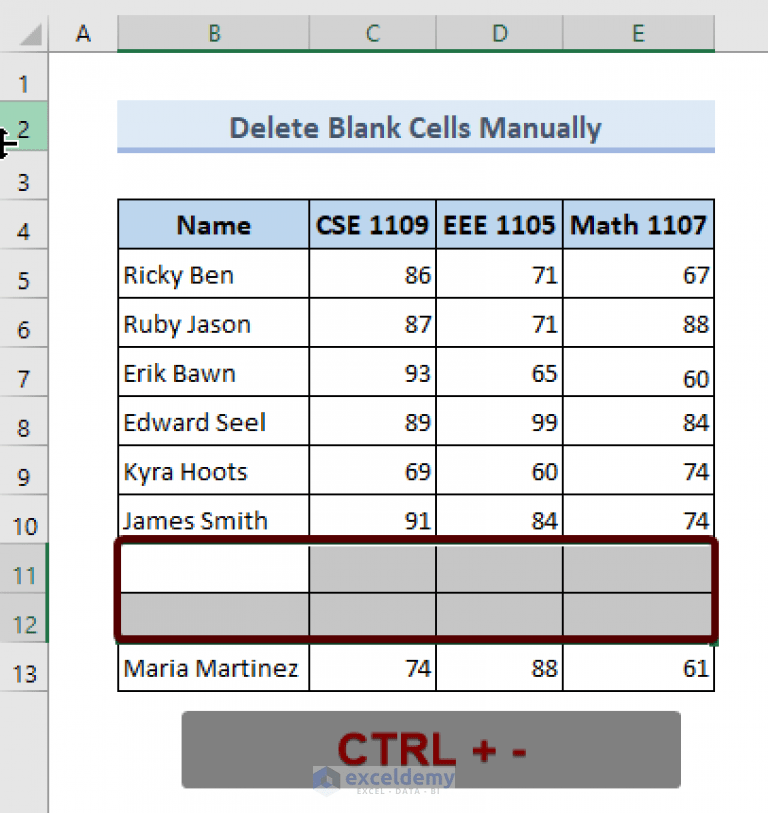Click the 'Name' header cell
Screen dimensions: 768x813
pos(213,225)
